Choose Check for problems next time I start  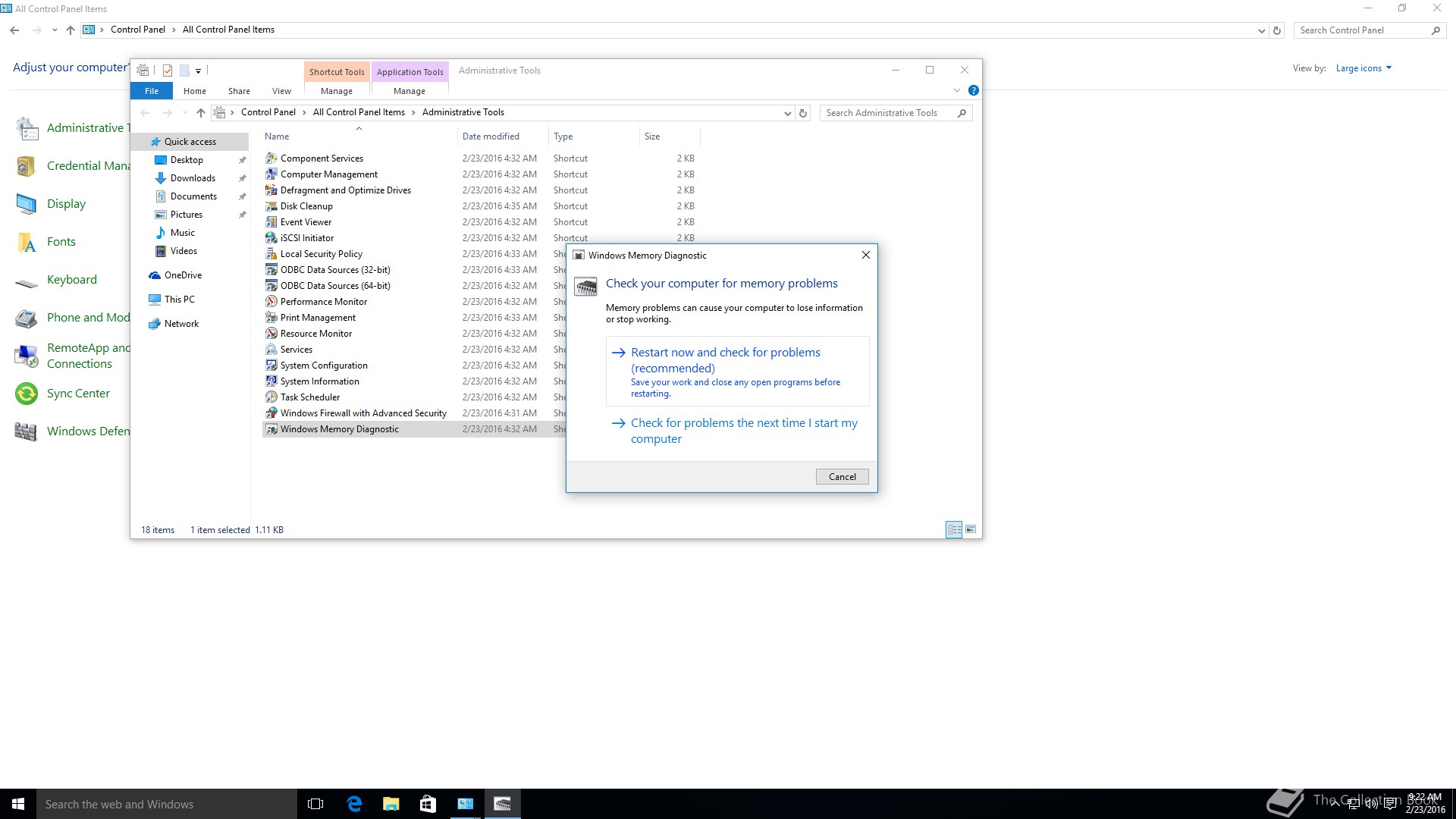[x=737, y=431]
